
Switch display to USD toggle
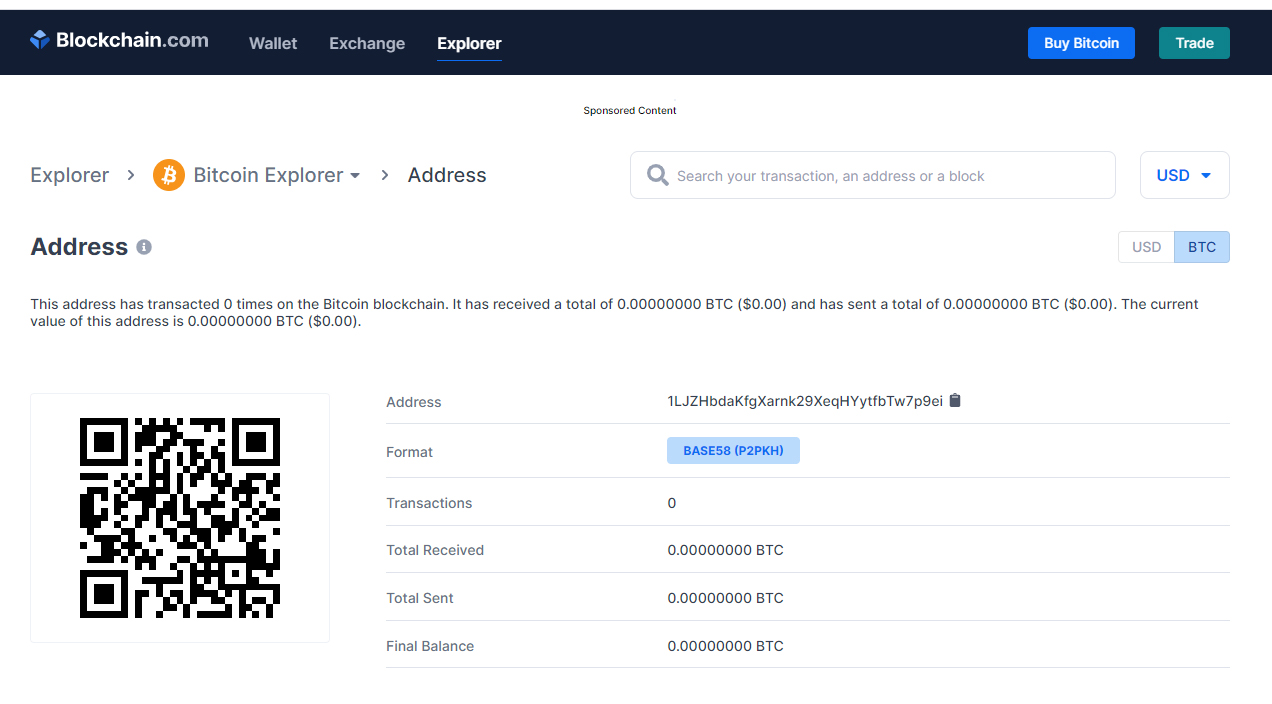(1146, 247)
